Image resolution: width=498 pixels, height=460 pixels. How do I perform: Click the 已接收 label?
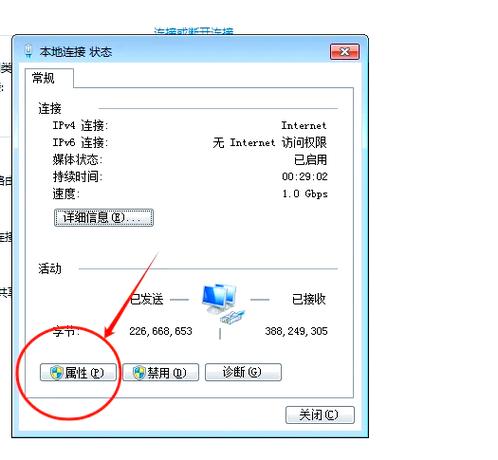pos(309,299)
